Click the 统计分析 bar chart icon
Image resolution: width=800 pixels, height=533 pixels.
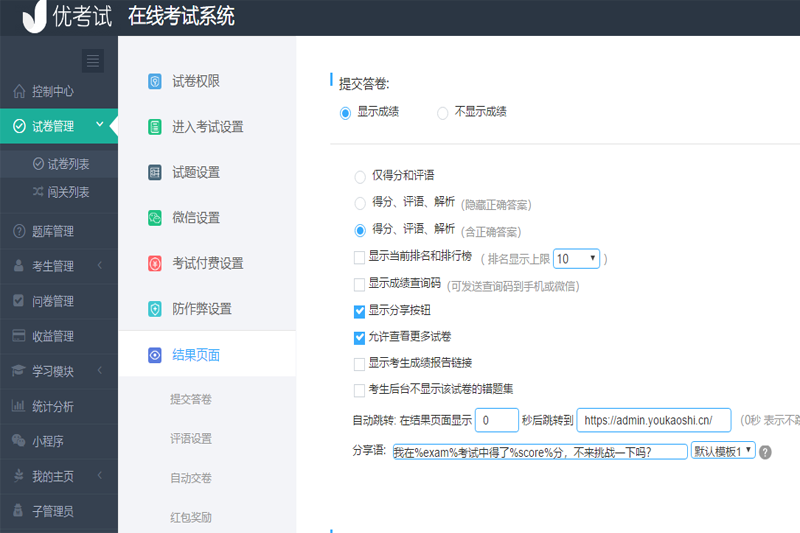(18, 406)
